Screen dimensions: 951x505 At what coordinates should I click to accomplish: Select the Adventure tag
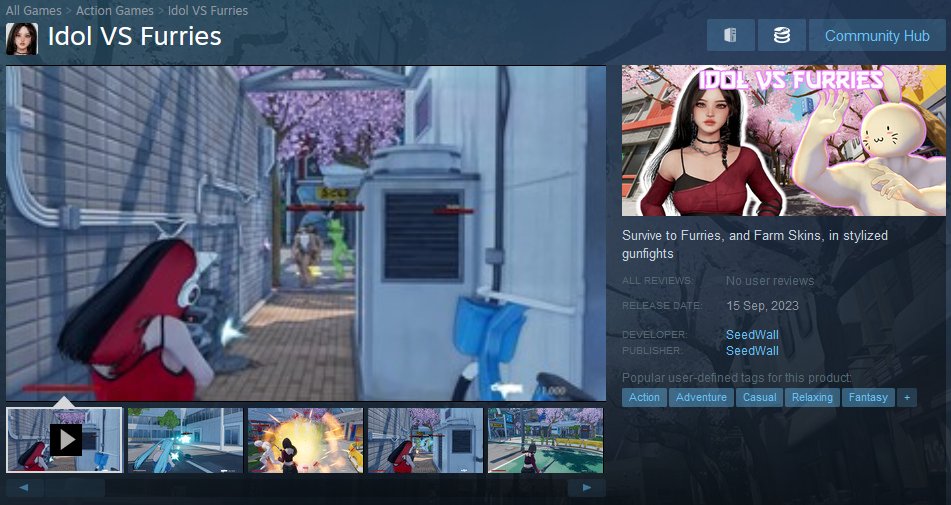701,398
